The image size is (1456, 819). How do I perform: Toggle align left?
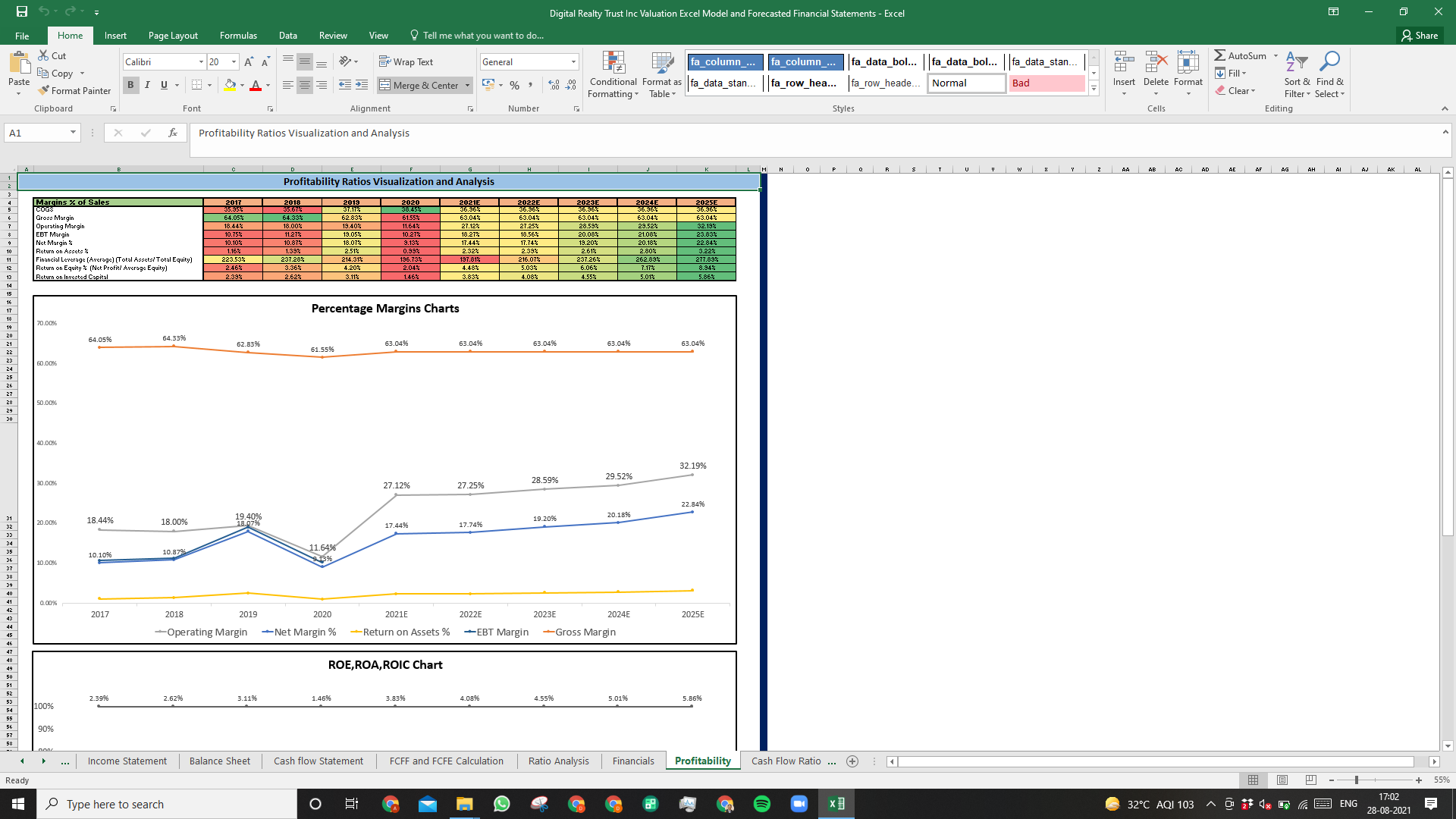(287, 85)
